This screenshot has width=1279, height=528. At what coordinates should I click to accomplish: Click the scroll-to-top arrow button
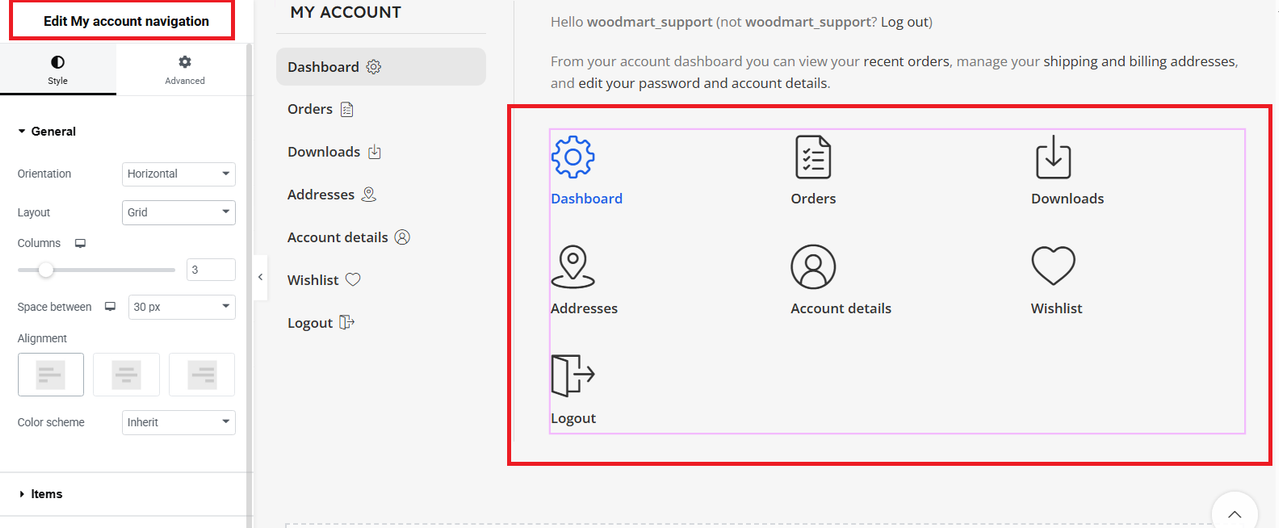(1234, 512)
